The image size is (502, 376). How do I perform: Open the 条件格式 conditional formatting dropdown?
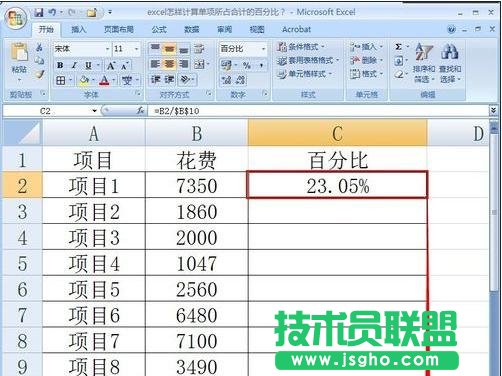point(301,47)
